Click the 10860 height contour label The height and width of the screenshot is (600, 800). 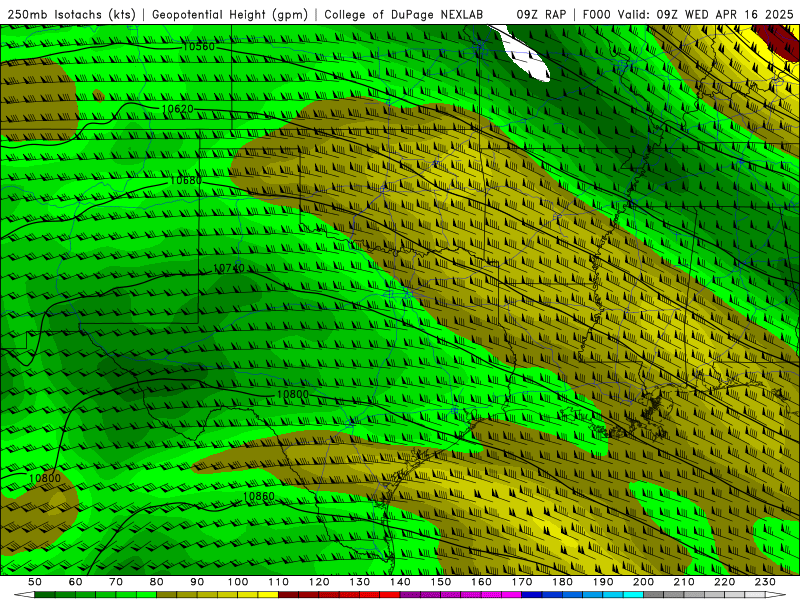[x=259, y=496]
